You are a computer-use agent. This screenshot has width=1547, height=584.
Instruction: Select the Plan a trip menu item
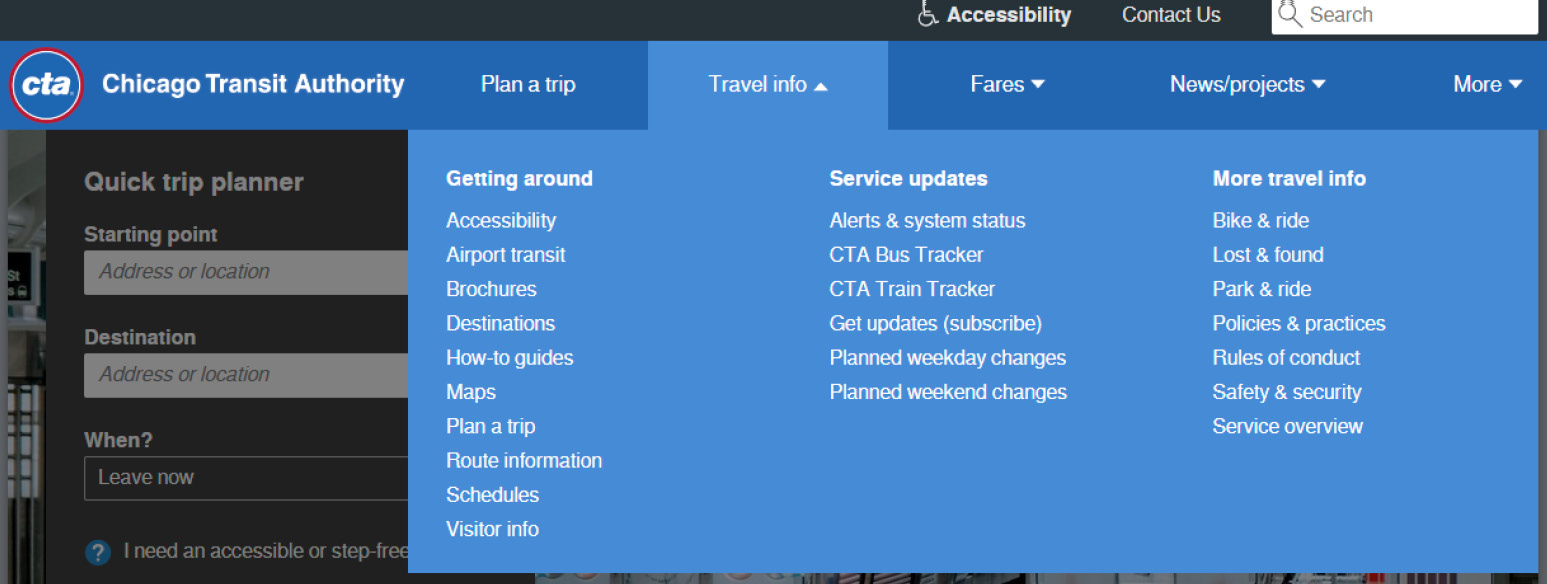528,84
